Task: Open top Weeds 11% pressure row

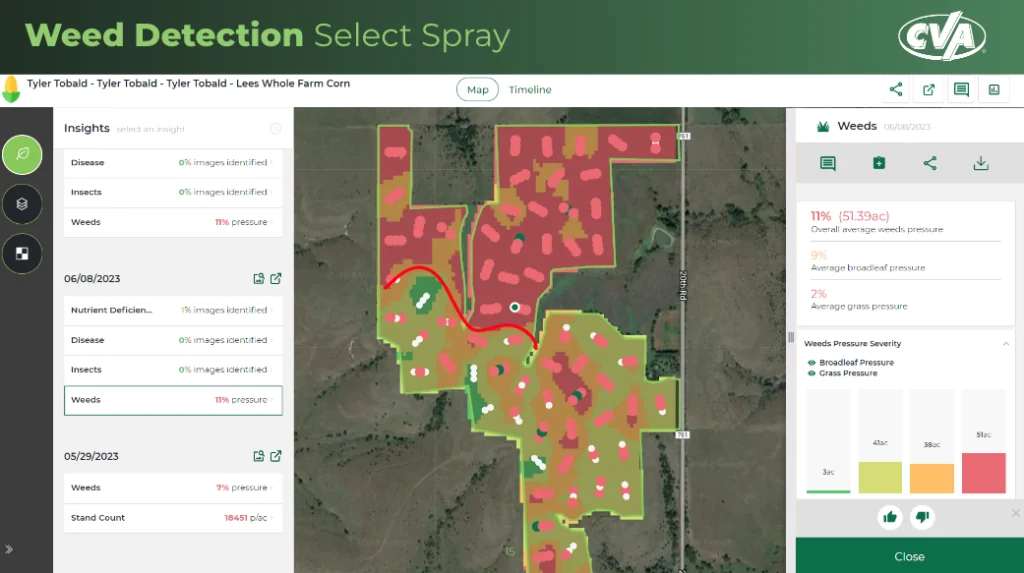Action: click(x=173, y=222)
